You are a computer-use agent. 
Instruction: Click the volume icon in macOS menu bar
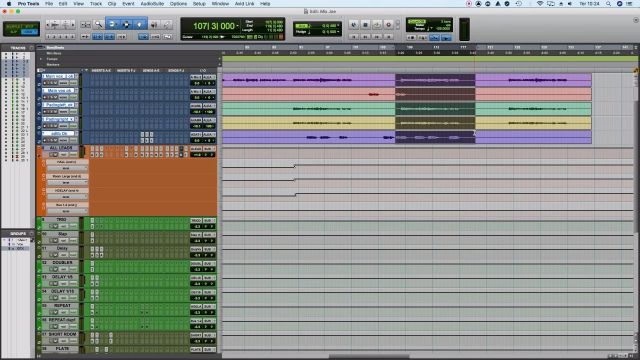click(x=570, y=4)
